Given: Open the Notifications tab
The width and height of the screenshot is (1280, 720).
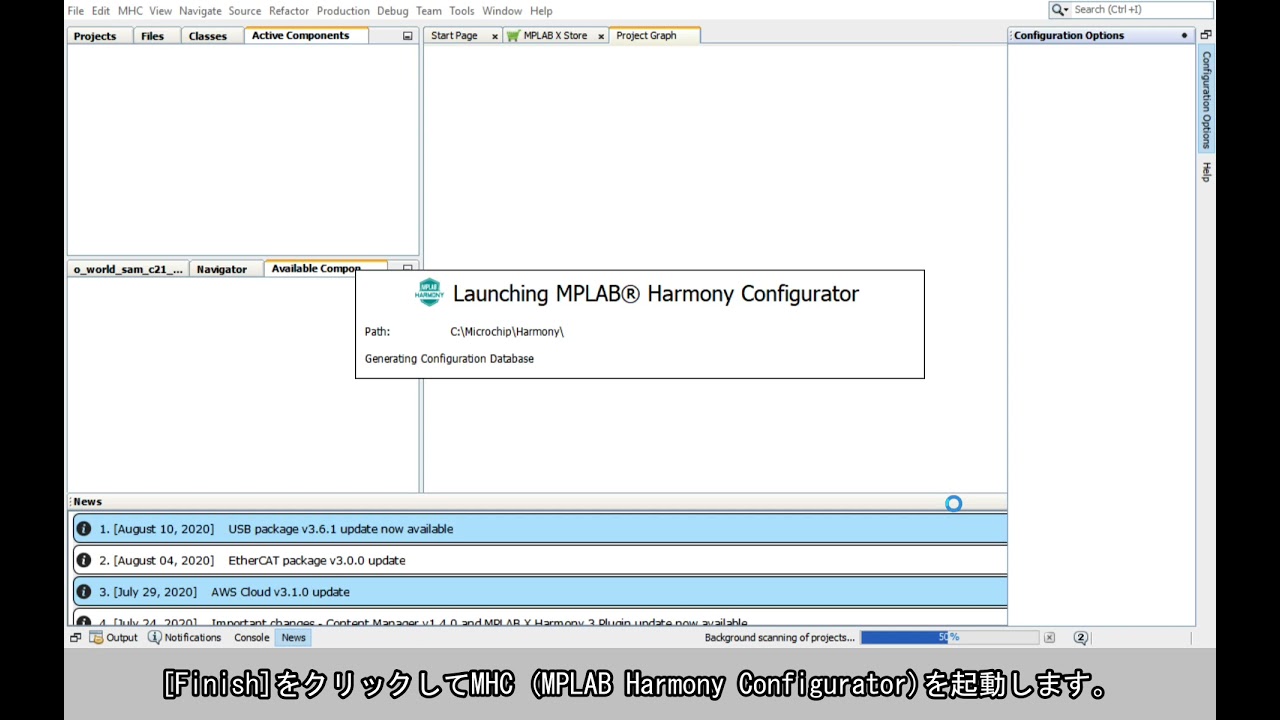Looking at the screenshot, I should click(x=185, y=638).
